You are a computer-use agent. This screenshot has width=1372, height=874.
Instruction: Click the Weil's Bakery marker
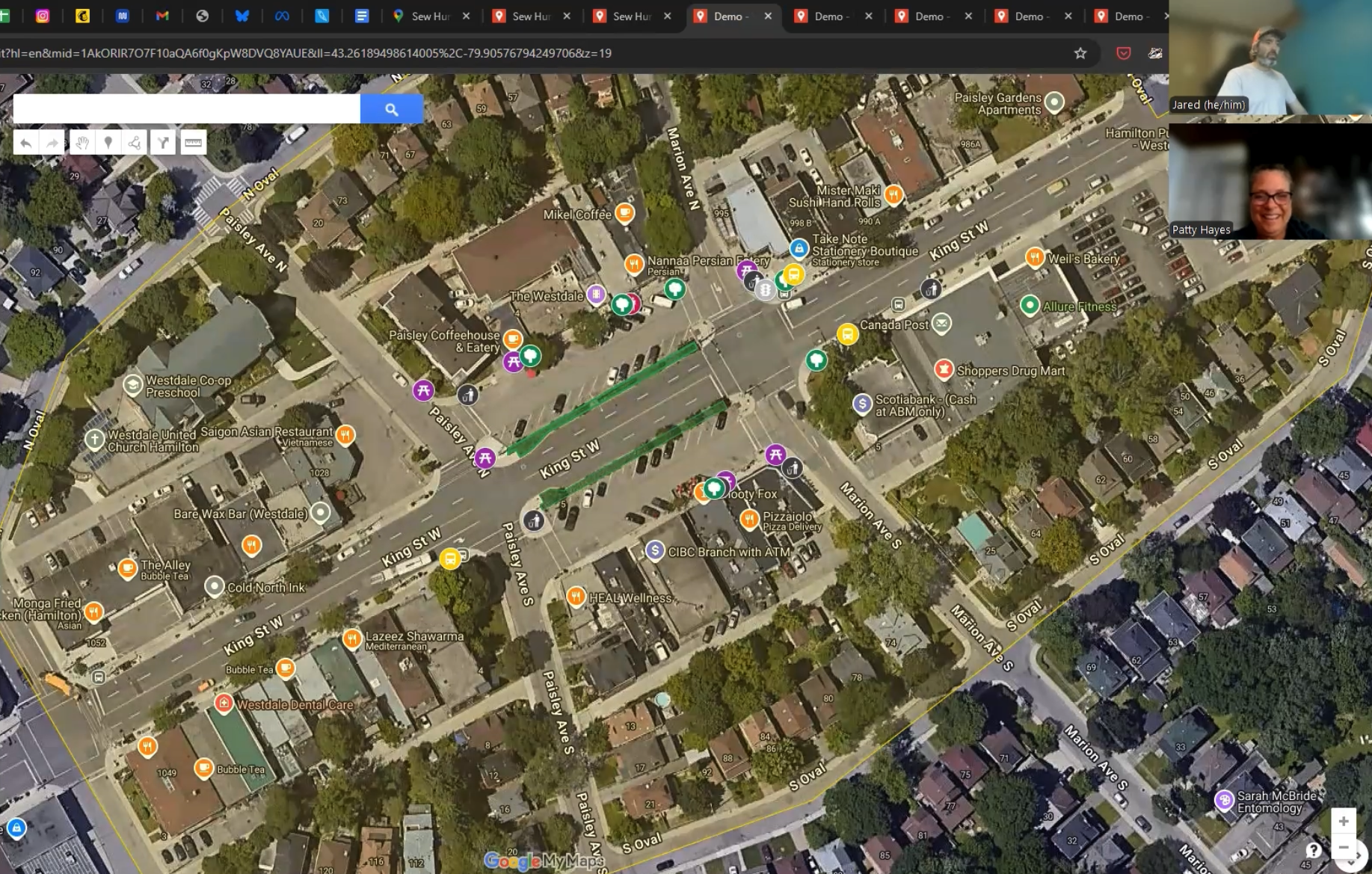point(1034,257)
